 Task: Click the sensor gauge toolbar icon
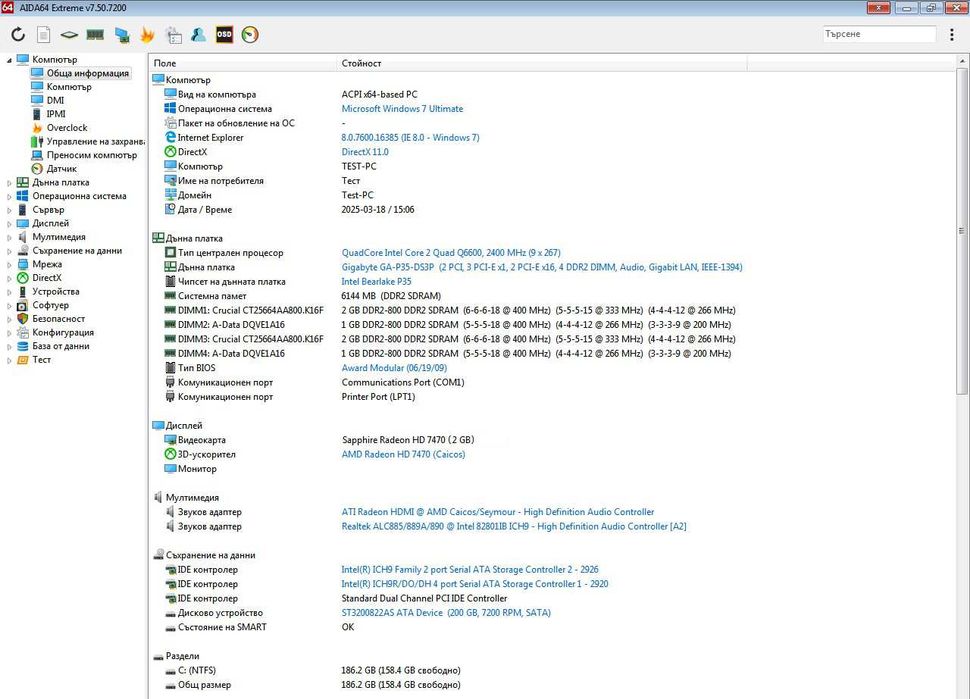point(250,35)
